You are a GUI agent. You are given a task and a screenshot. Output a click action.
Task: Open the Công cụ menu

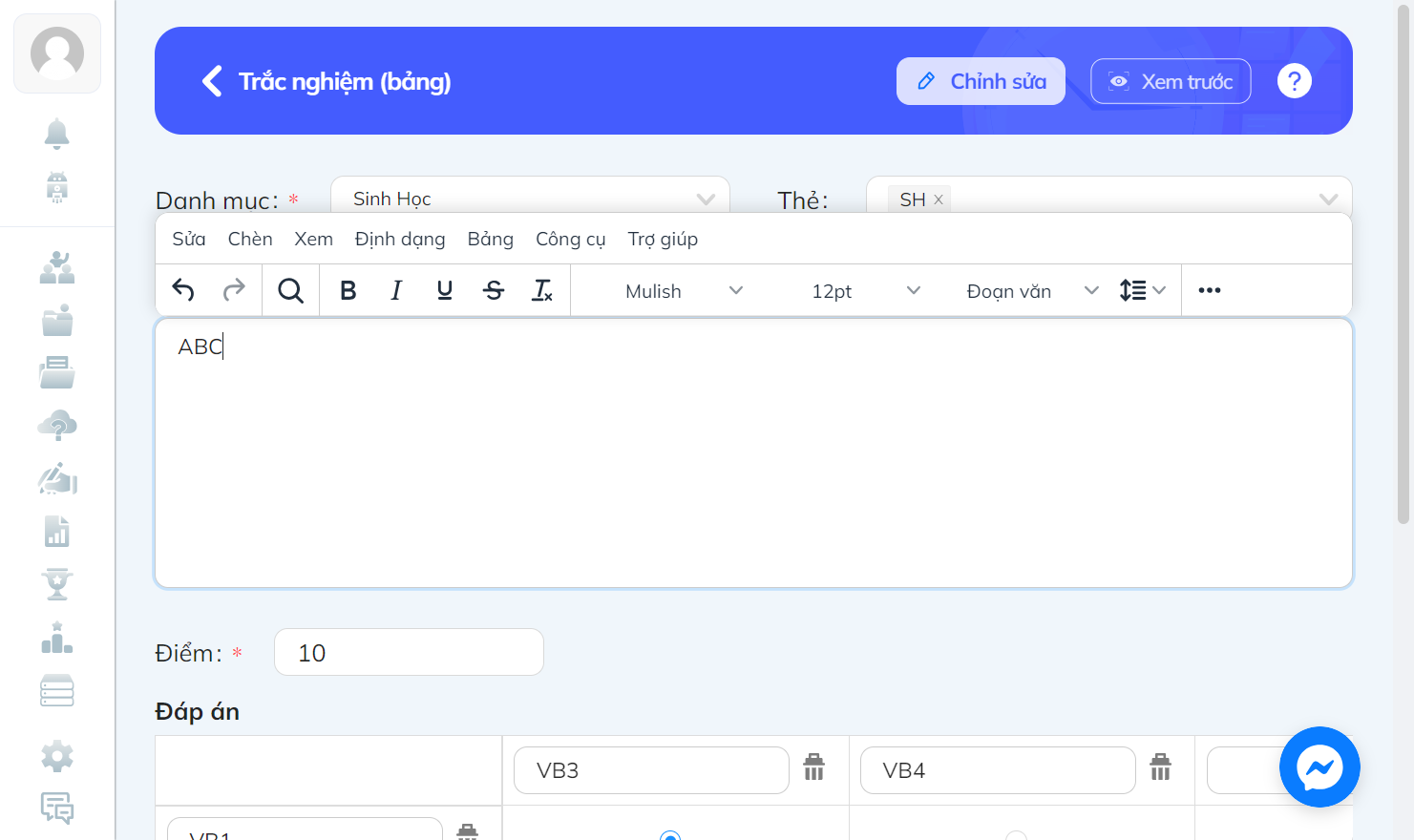click(571, 239)
